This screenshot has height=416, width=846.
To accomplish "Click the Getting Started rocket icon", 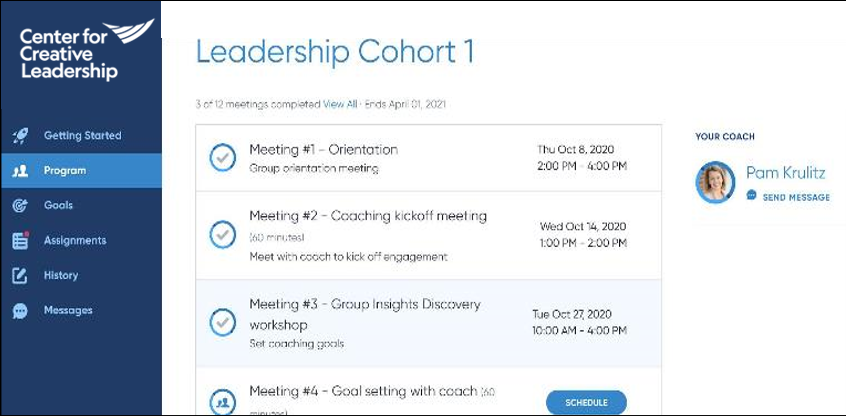I will 20,136.
